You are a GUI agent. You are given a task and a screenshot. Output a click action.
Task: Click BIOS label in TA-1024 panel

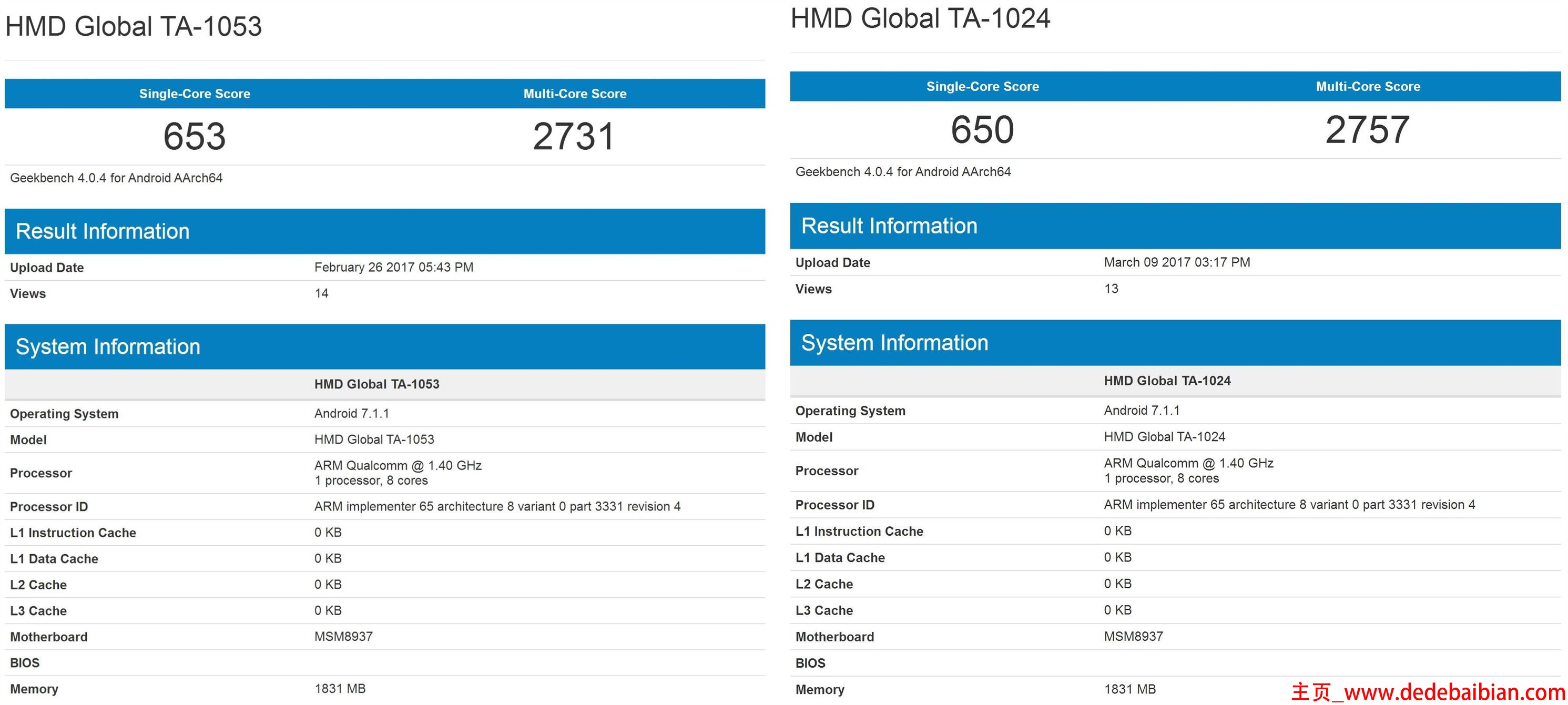coord(810,663)
